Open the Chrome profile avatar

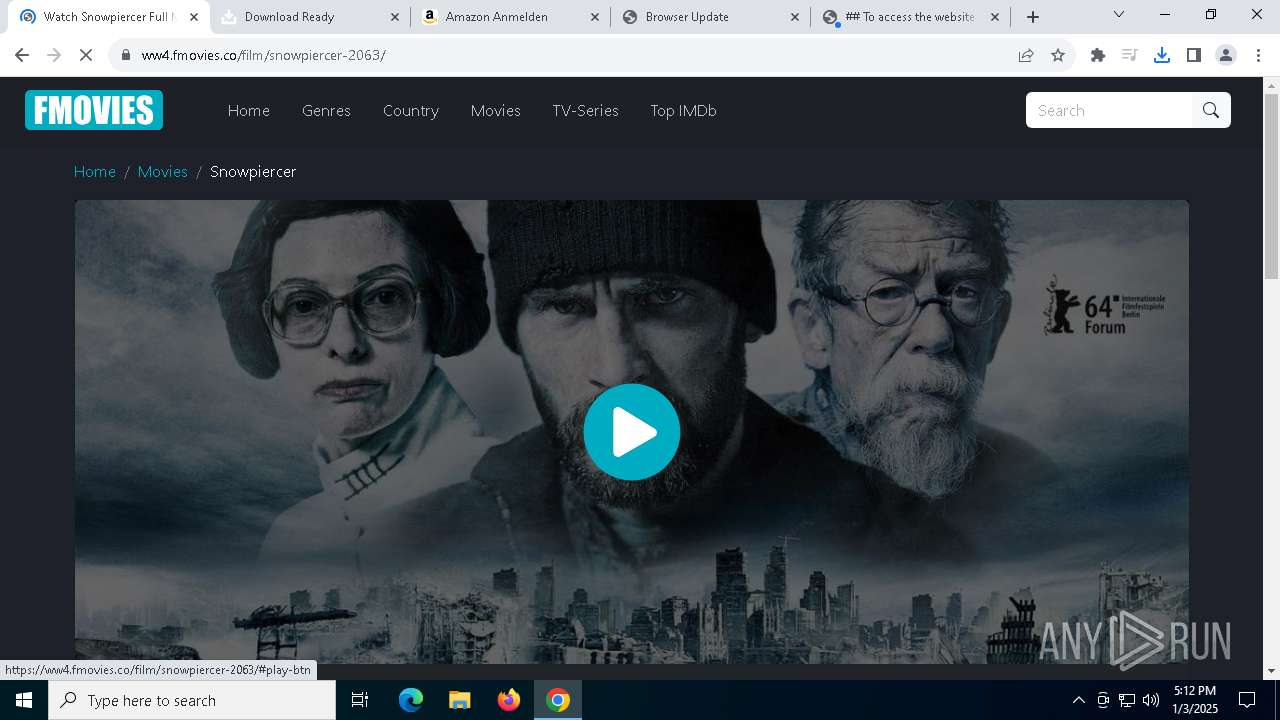tap(1226, 55)
